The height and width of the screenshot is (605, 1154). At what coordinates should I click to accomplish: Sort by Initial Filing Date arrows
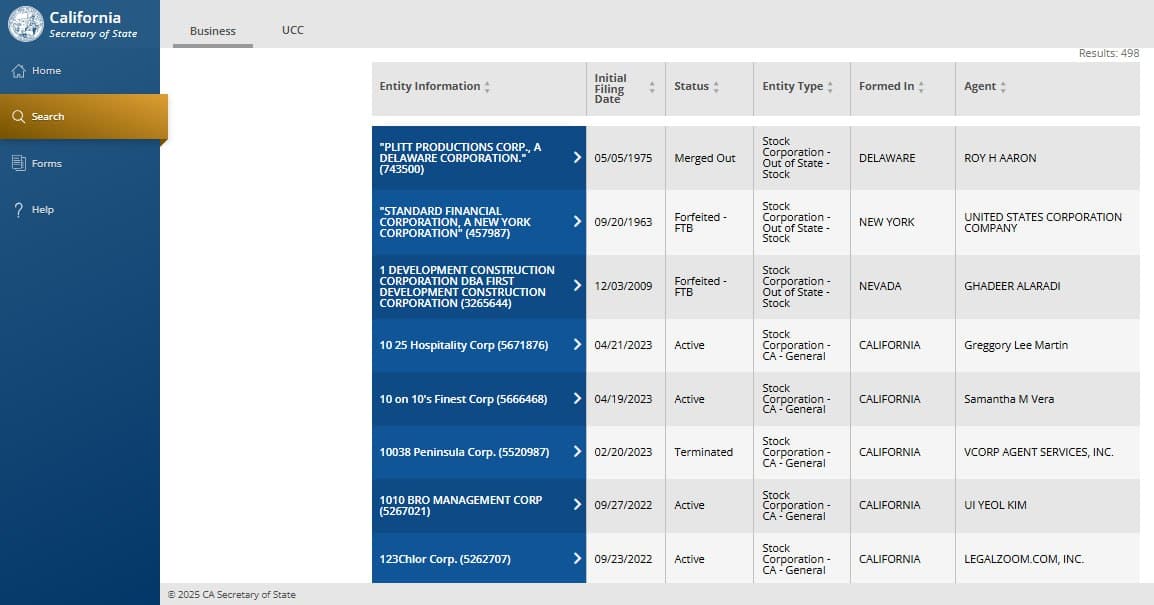[x=652, y=87]
